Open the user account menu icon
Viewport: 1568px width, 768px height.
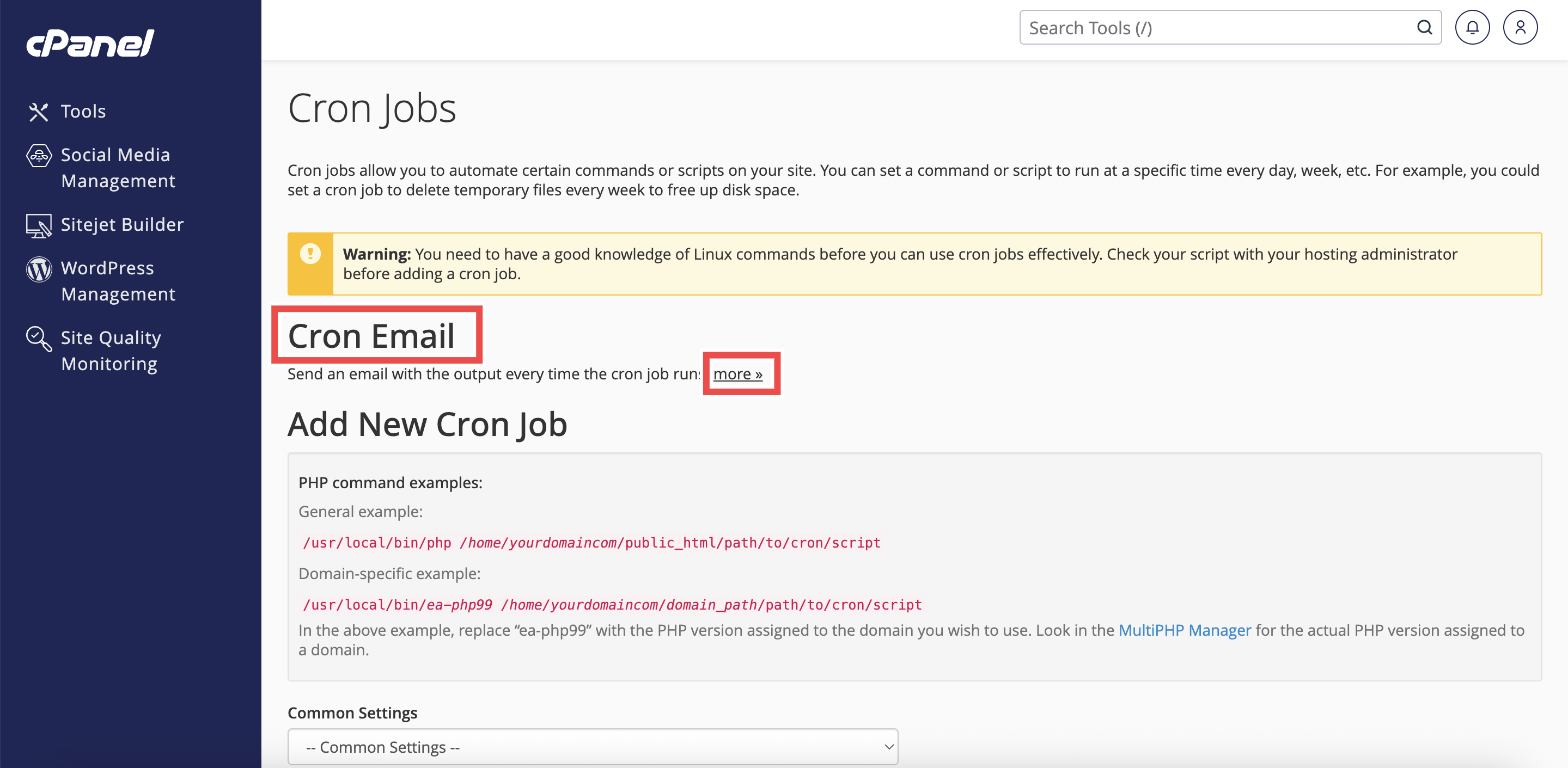(1520, 27)
